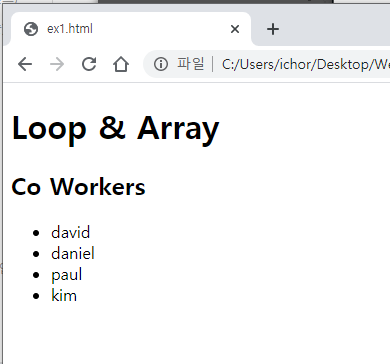The width and height of the screenshot is (390, 364).
Task: Select the 'daniel' list item
Action: pos(73,253)
